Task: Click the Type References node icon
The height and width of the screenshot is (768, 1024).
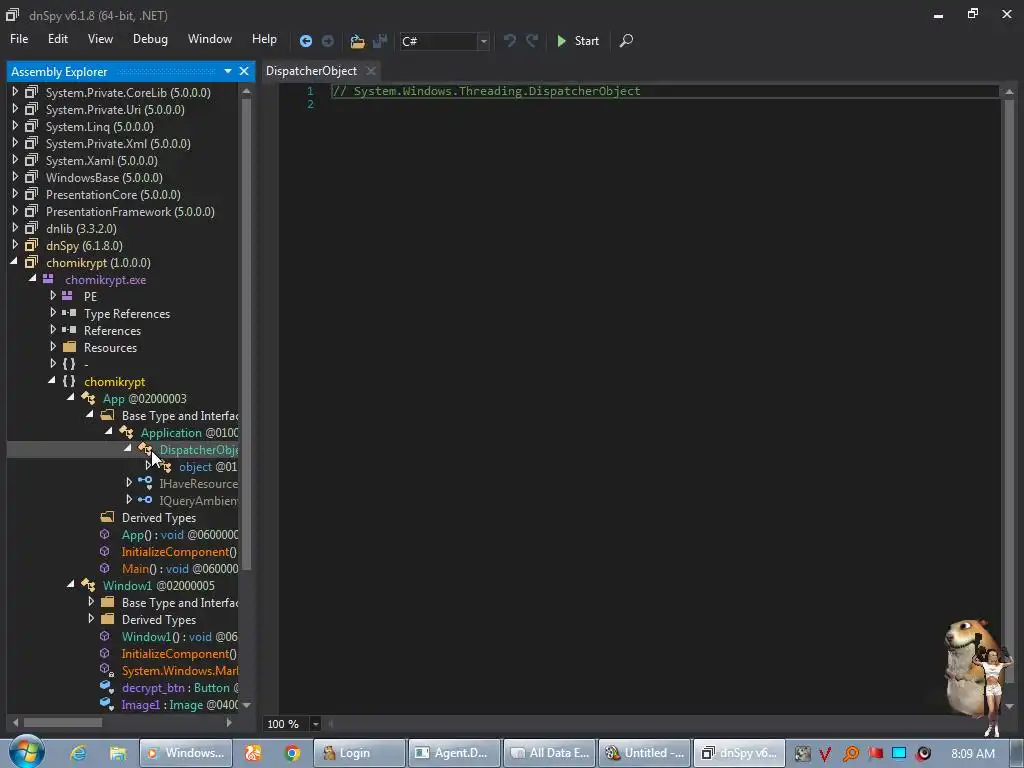Action: [x=69, y=313]
